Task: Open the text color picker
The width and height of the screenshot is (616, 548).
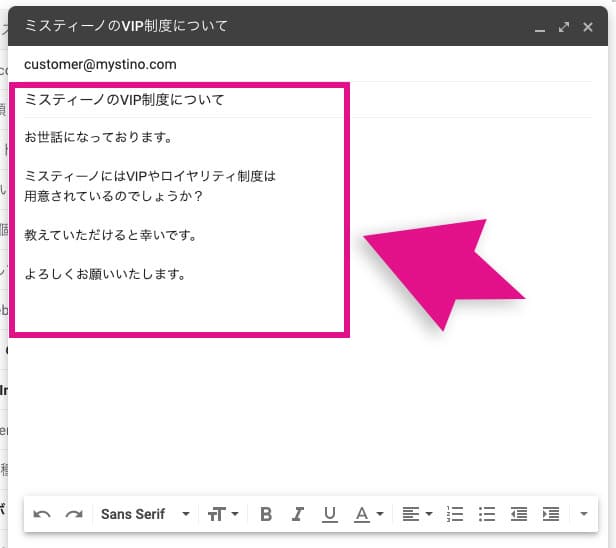Action: click(x=368, y=514)
